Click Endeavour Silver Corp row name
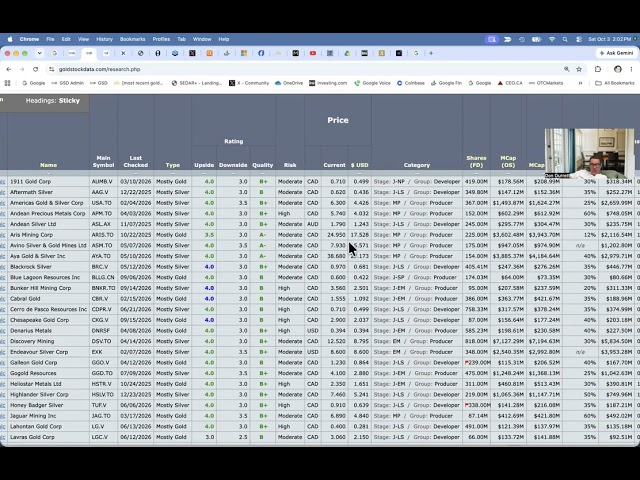The height and width of the screenshot is (480, 640). pos(39,352)
